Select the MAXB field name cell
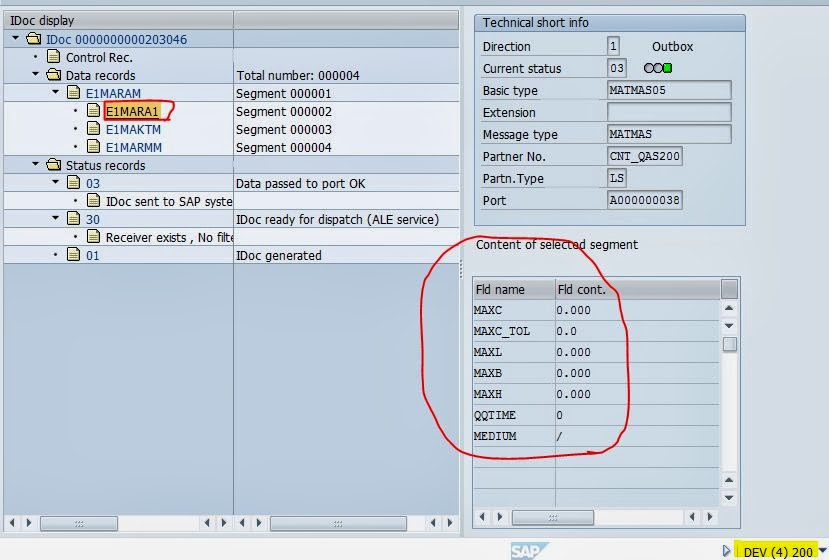 pyautogui.click(x=514, y=373)
